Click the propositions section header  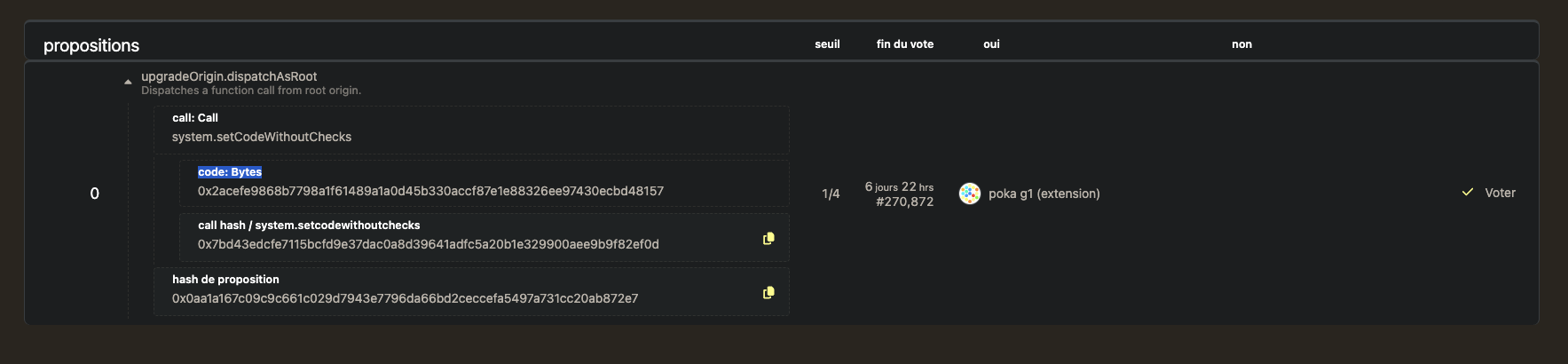tap(91, 45)
